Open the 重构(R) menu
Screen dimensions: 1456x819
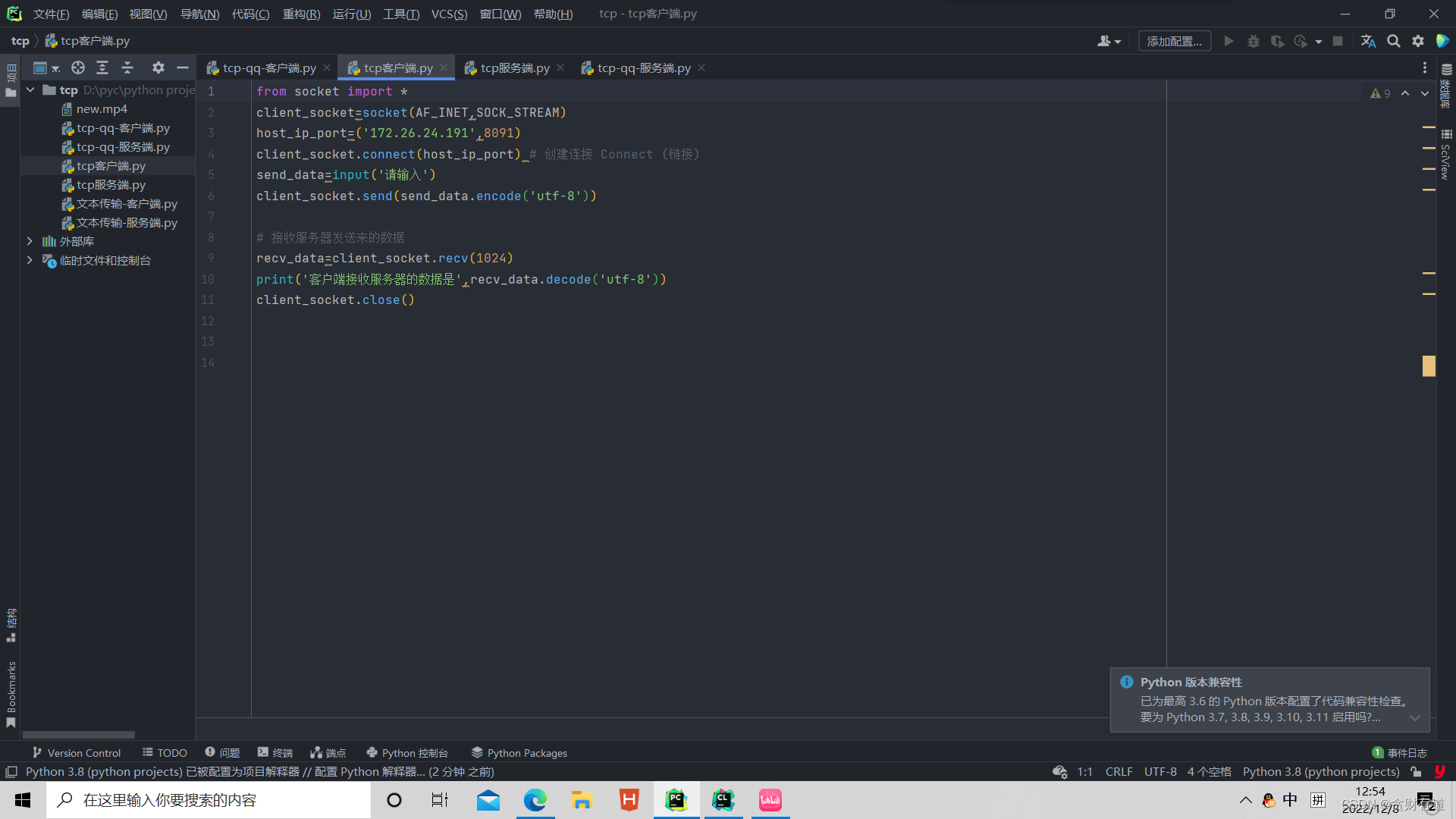tap(301, 14)
